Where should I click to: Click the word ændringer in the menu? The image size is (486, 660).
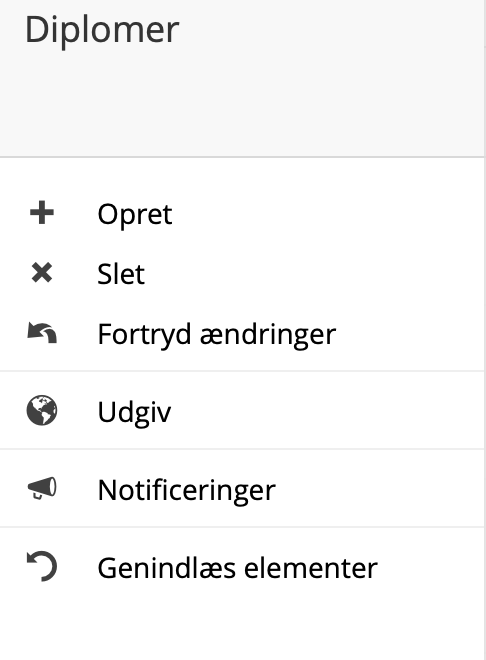click(268, 335)
